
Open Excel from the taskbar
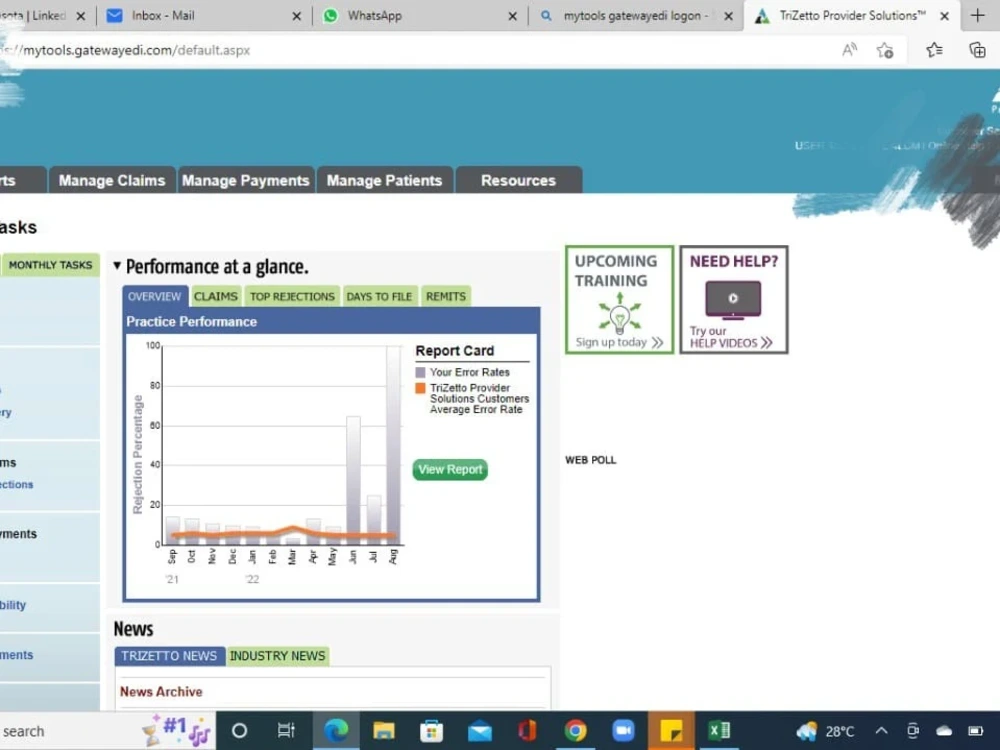coord(719,731)
